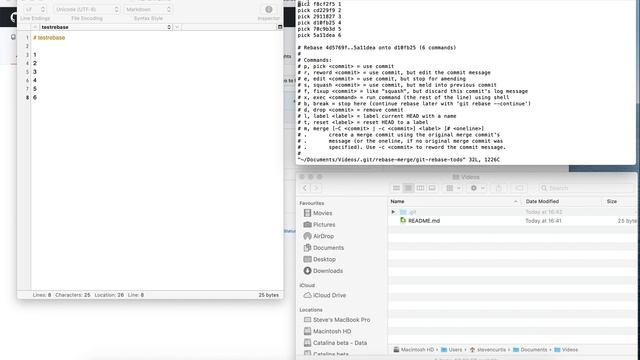
Task: Open Finder group-by arrangement dropdown
Action: click(453, 188)
